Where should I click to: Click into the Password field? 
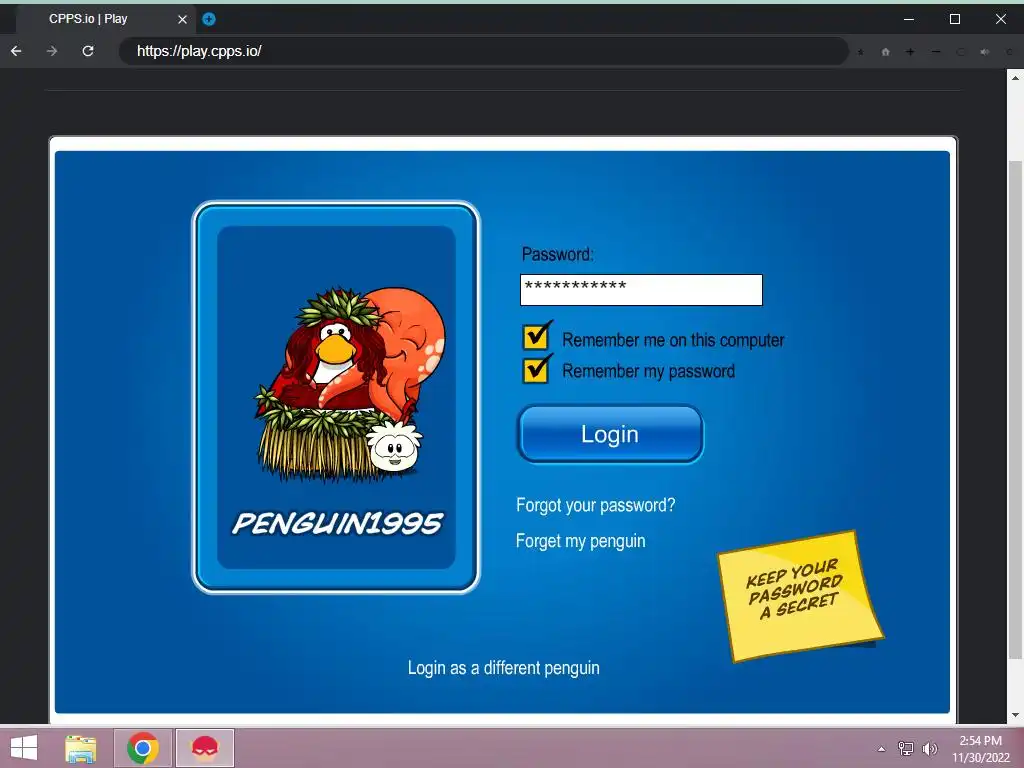[641, 290]
